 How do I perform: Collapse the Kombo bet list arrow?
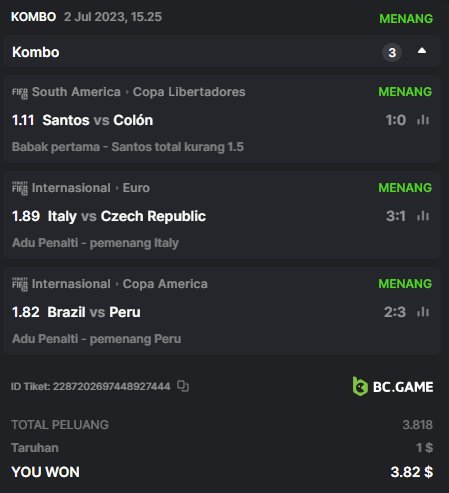[x=422, y=51]
